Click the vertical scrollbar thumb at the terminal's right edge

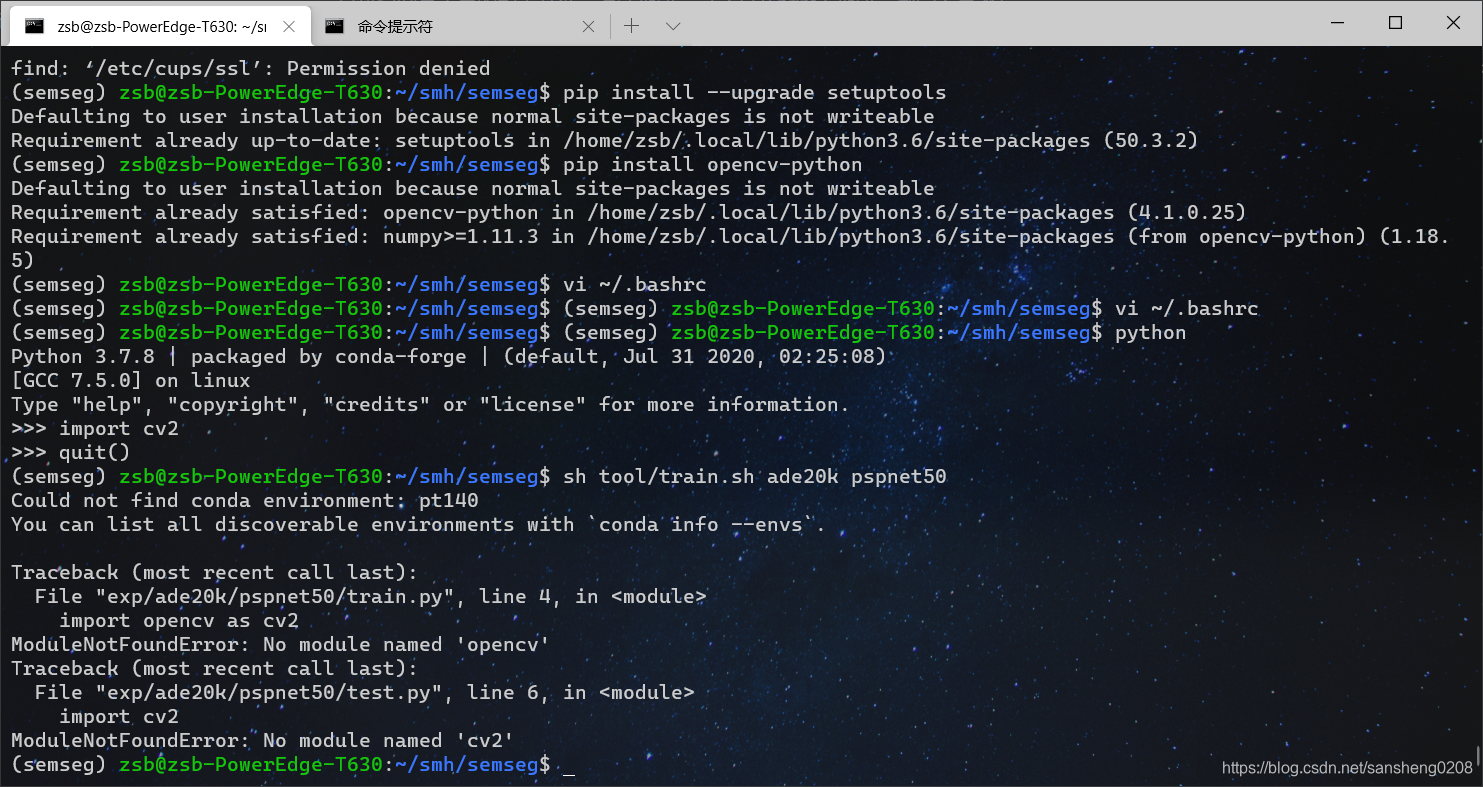tap(1478, 754)
